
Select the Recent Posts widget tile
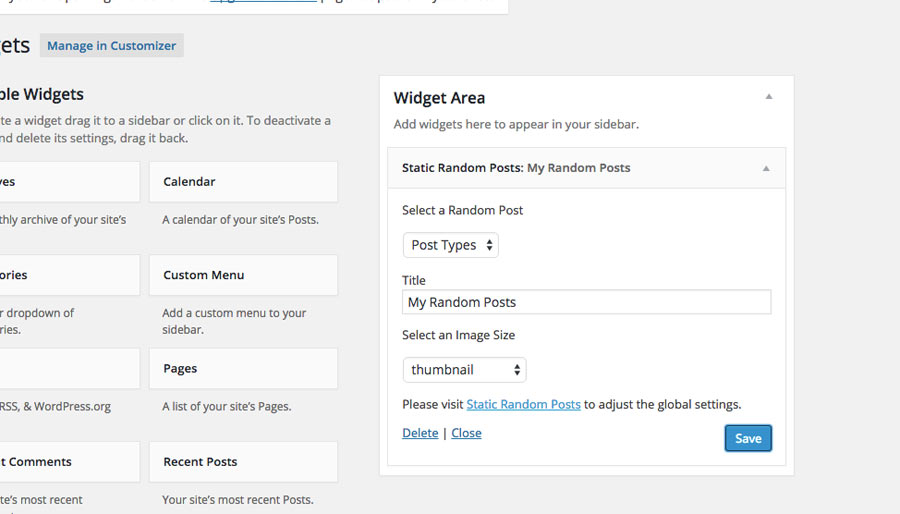[x=243, y=462]
